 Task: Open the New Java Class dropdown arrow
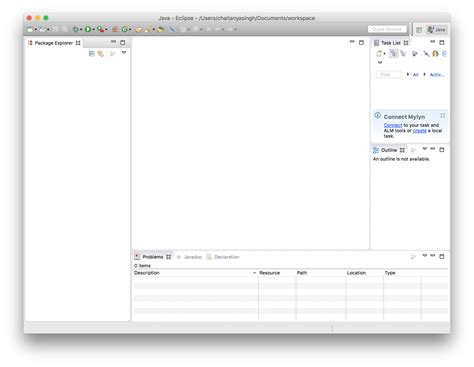click(130, 30)
